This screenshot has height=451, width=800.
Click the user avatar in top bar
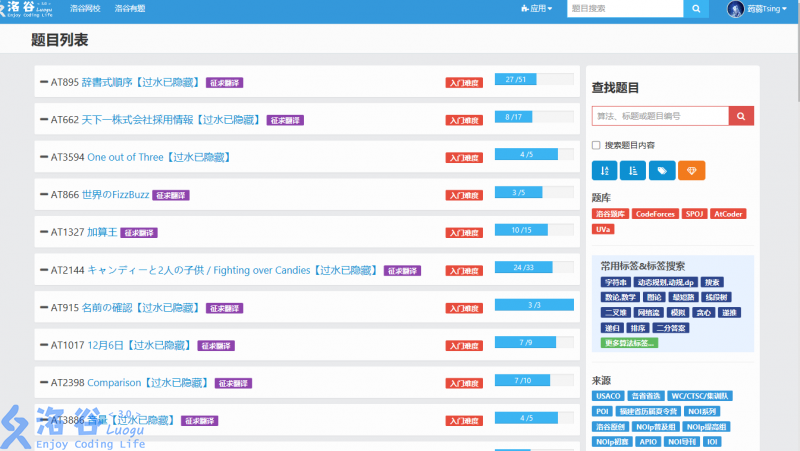[x=735, y=8]
